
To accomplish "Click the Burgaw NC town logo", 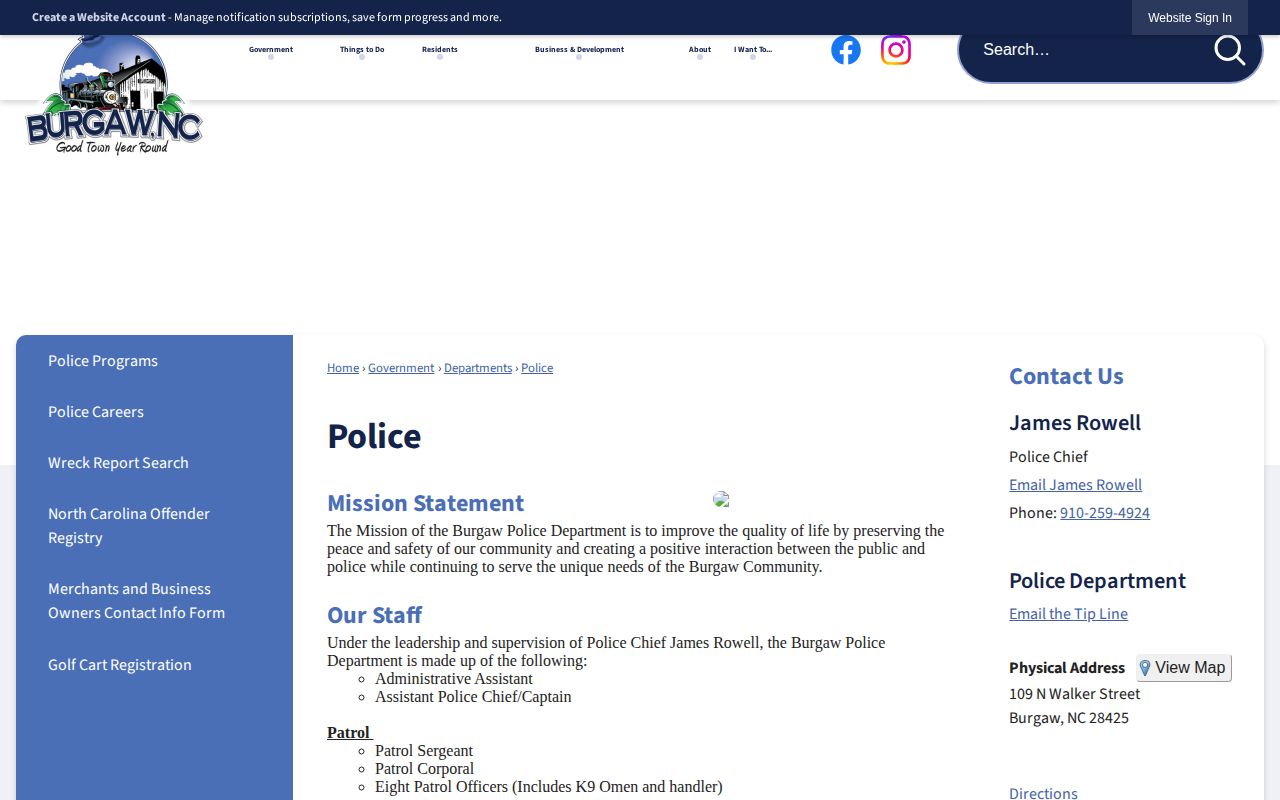I will (114, 95).
